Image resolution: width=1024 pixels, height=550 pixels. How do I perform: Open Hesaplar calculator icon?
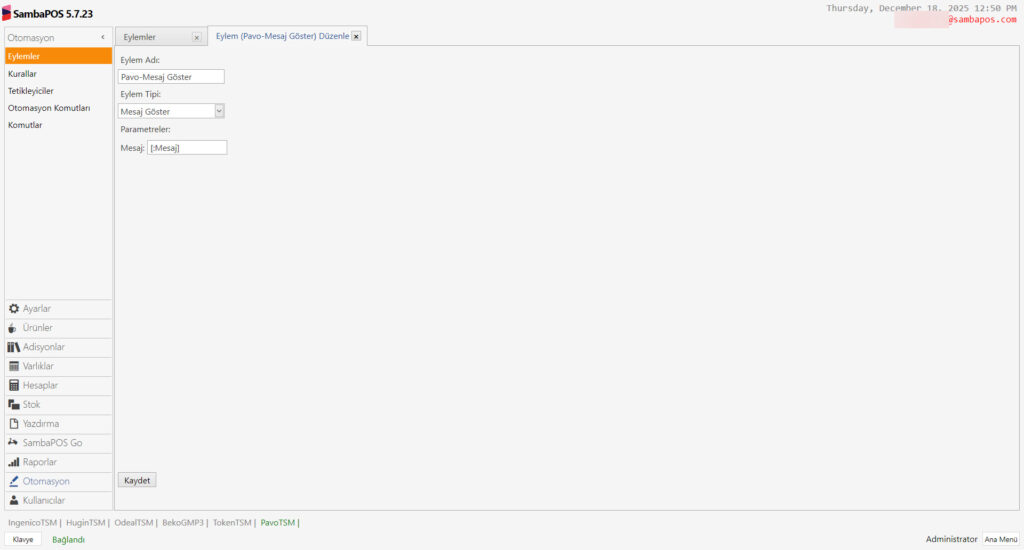[14, 385]
